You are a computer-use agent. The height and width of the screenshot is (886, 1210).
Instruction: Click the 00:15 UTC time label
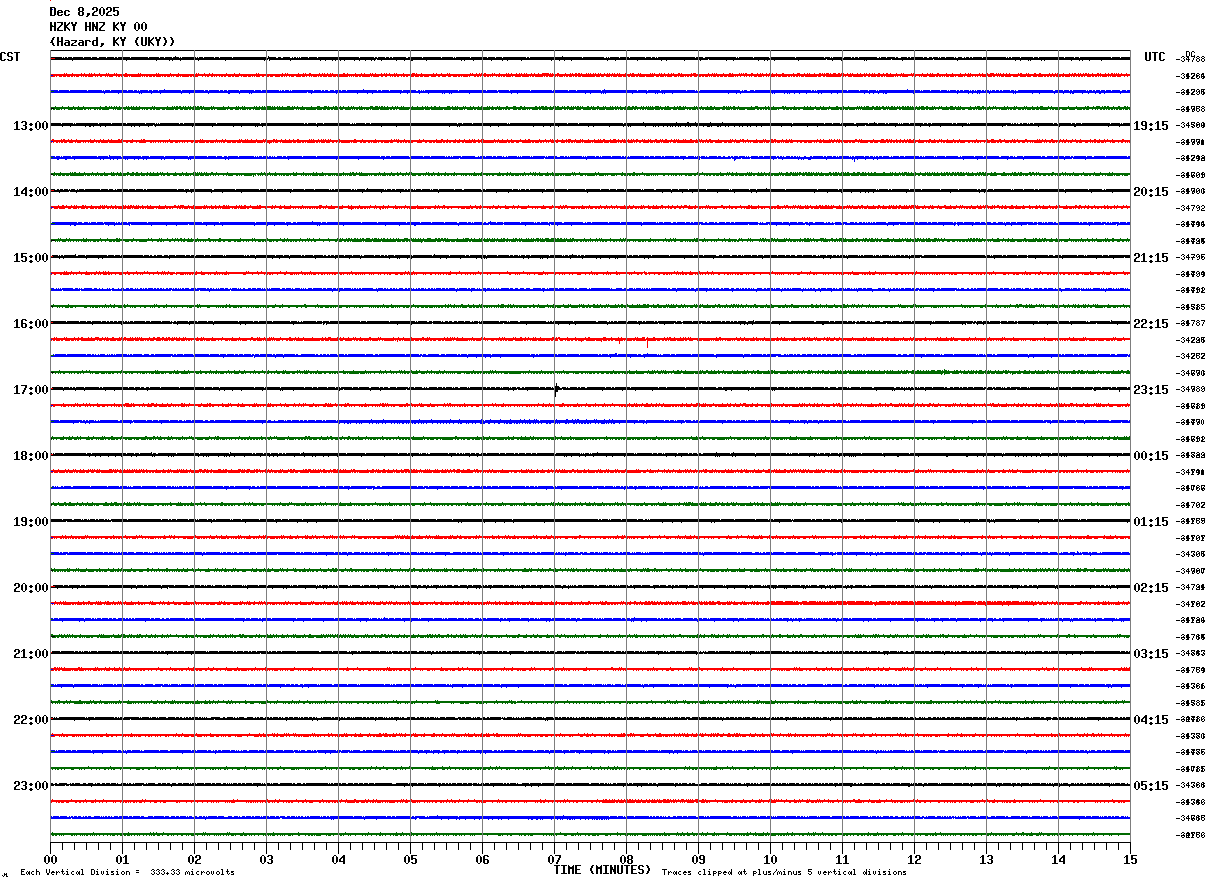pos(1150,456)
